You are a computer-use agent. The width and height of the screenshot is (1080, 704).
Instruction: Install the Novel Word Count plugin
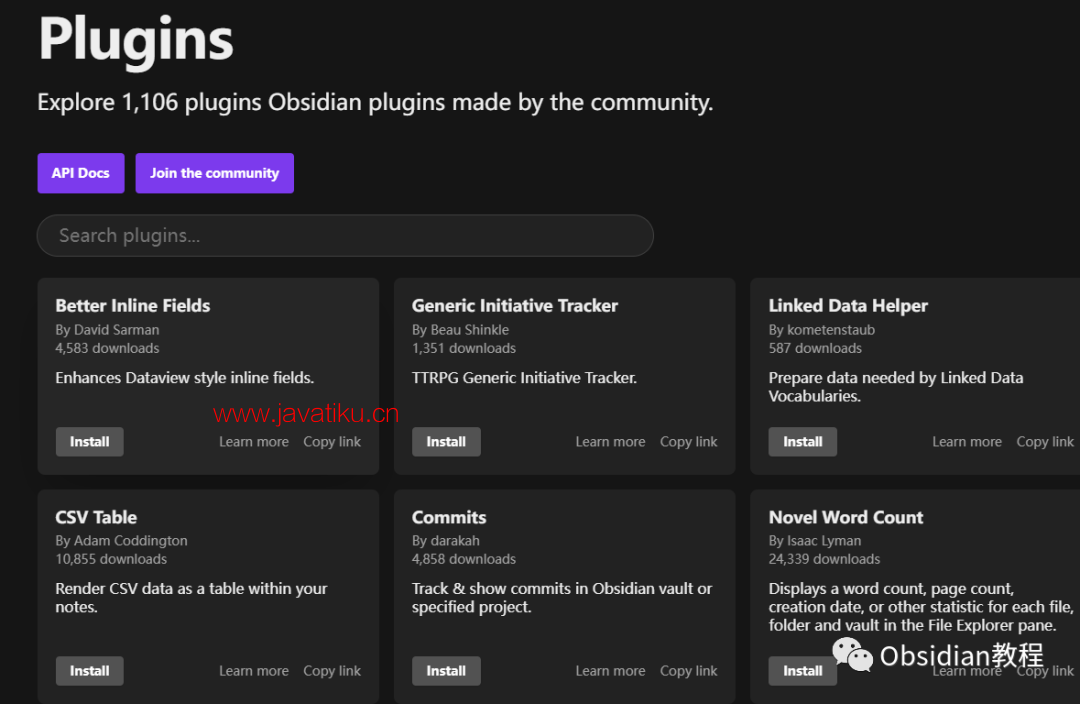click(x=803, y=671)
